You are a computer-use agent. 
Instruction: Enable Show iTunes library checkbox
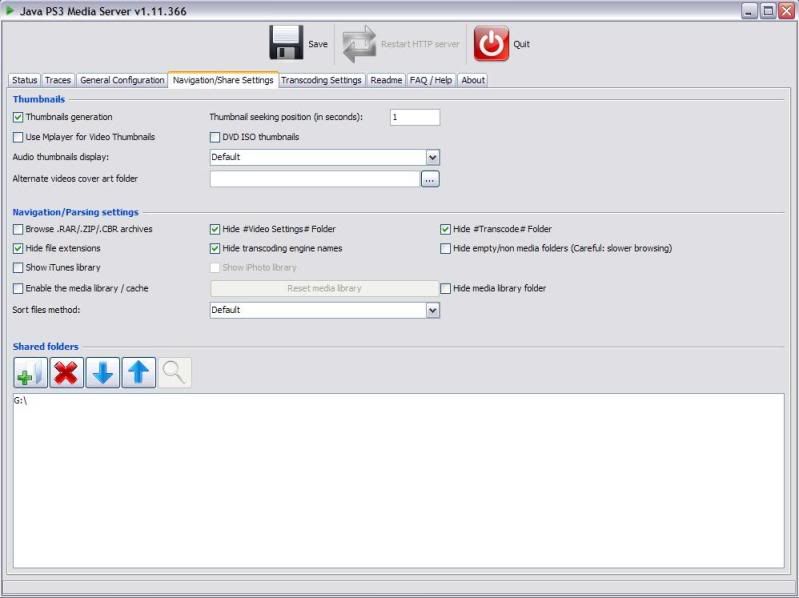[18, 268]
